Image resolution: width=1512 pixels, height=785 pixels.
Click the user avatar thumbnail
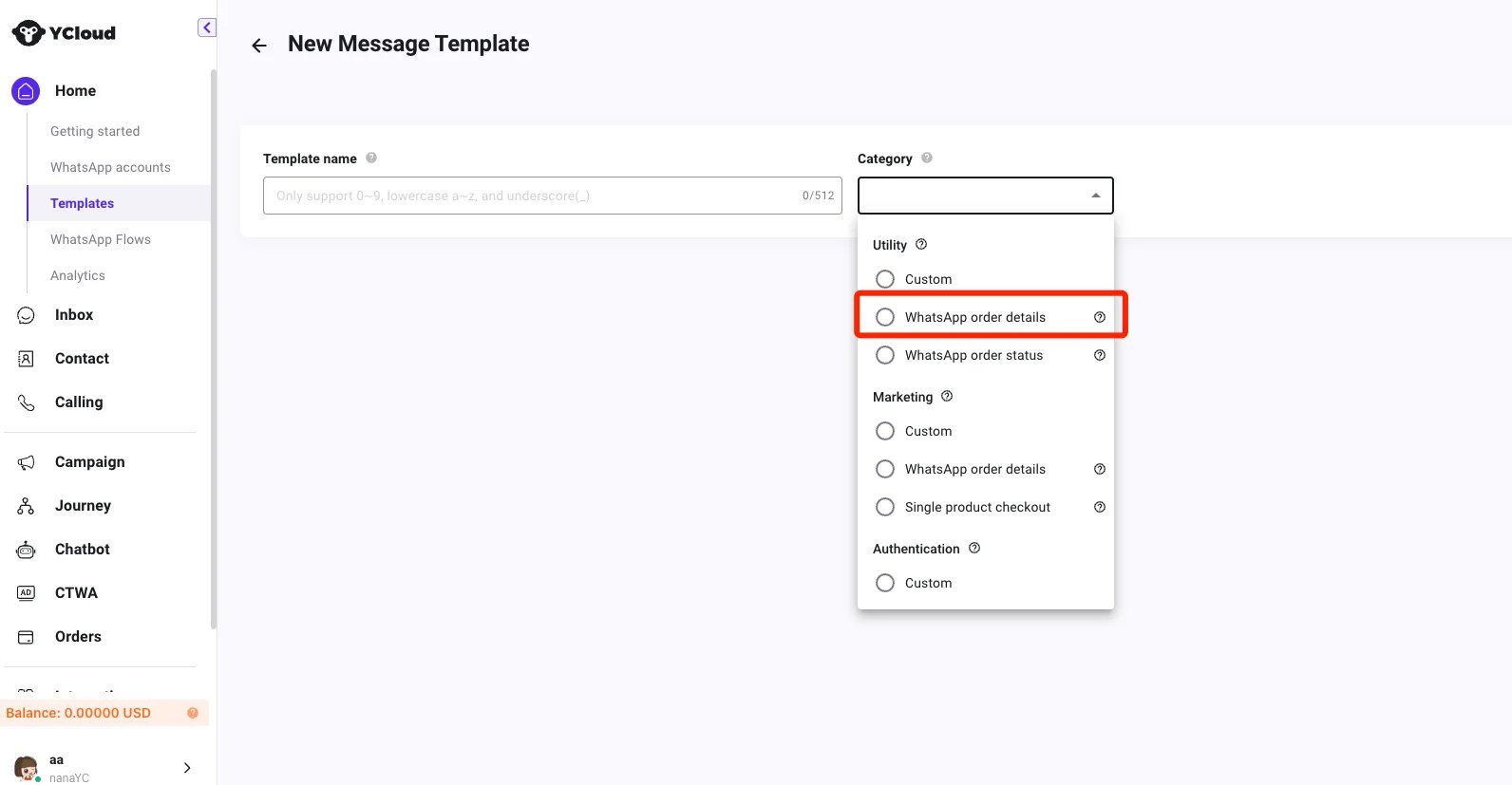27,768
